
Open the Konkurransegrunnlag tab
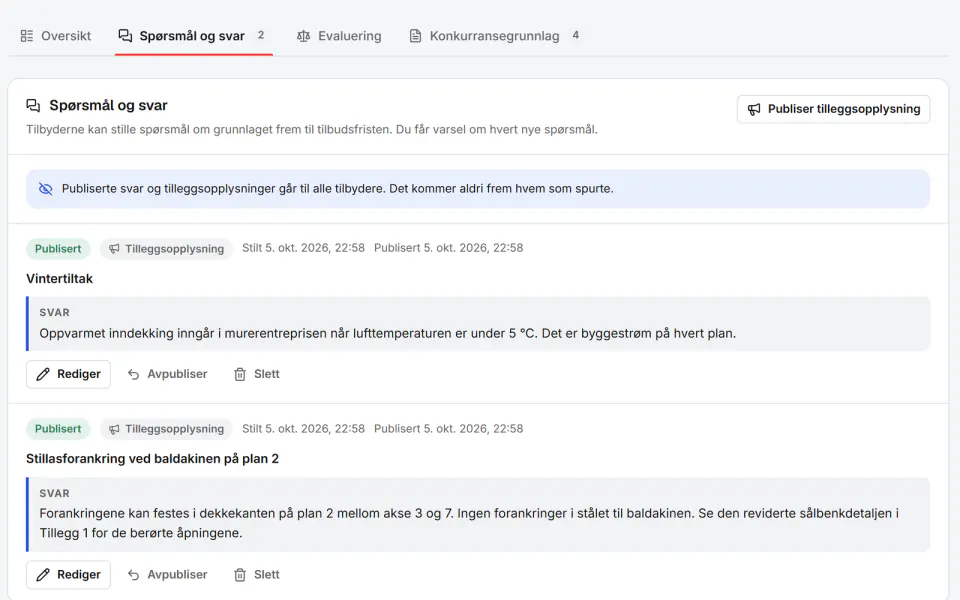click(494, 36)
